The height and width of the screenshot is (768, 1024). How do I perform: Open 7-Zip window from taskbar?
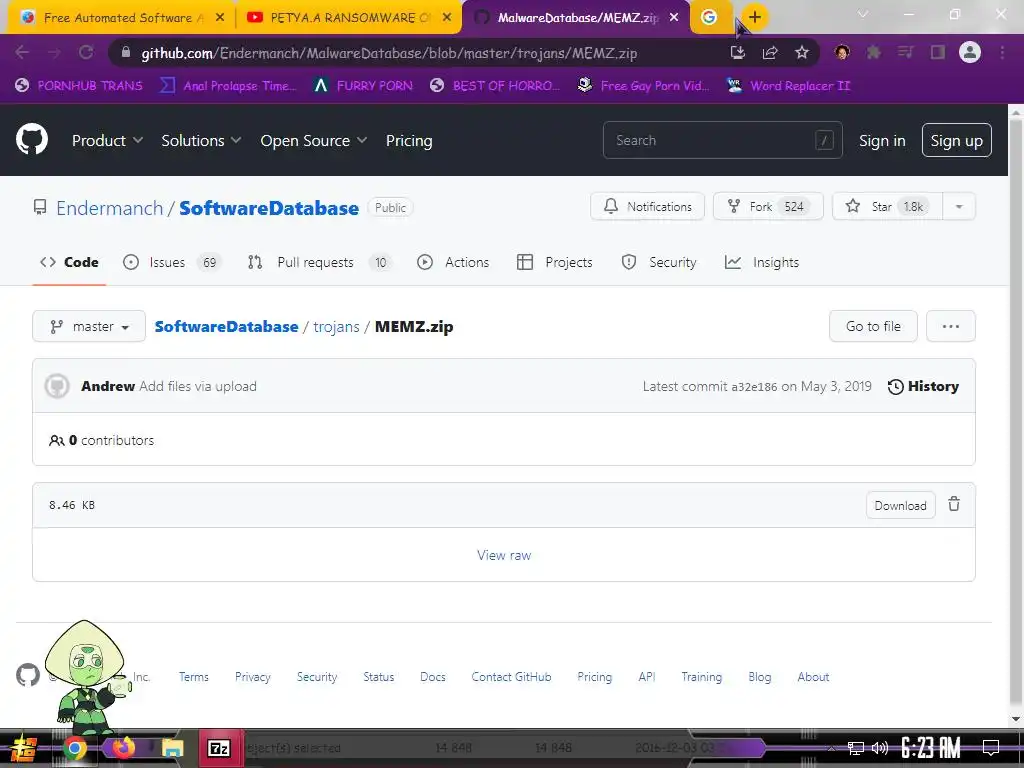click(x=219, y=748)
